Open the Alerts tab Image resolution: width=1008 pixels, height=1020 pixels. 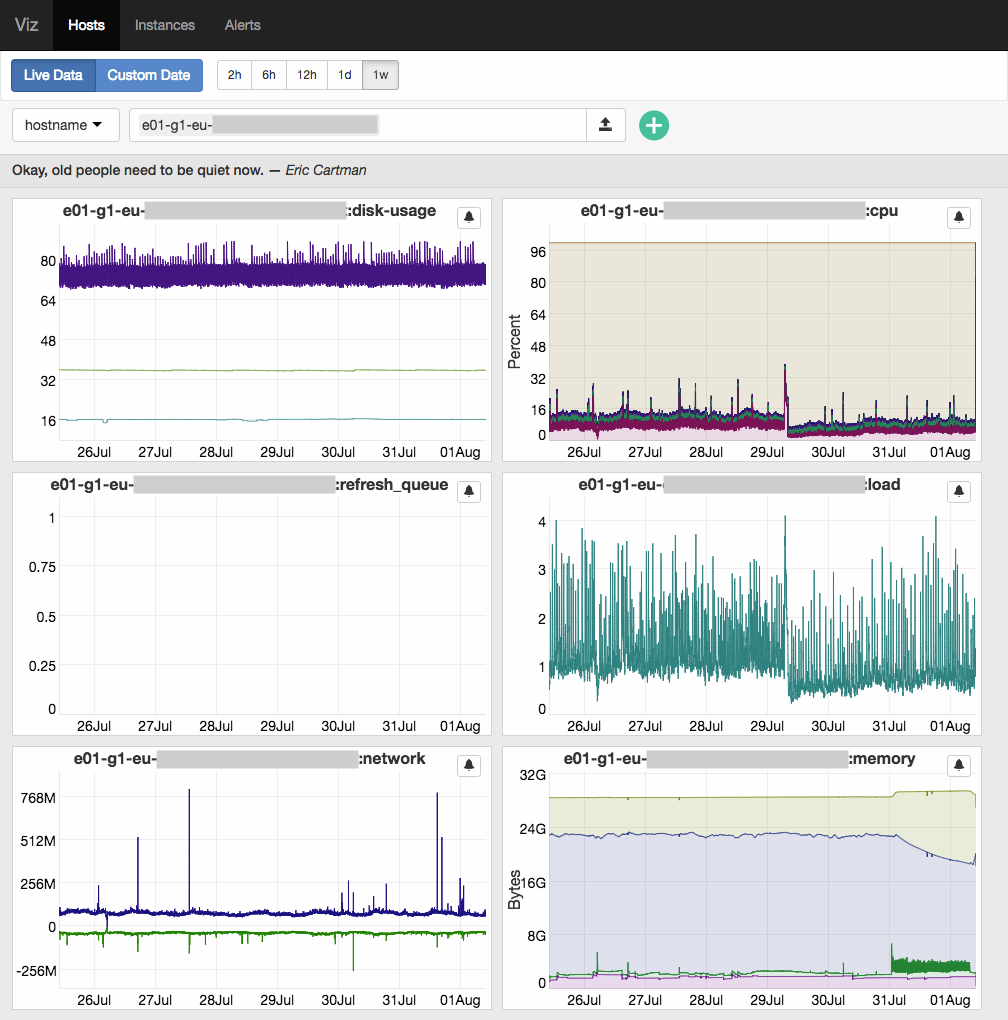point(242,25)
